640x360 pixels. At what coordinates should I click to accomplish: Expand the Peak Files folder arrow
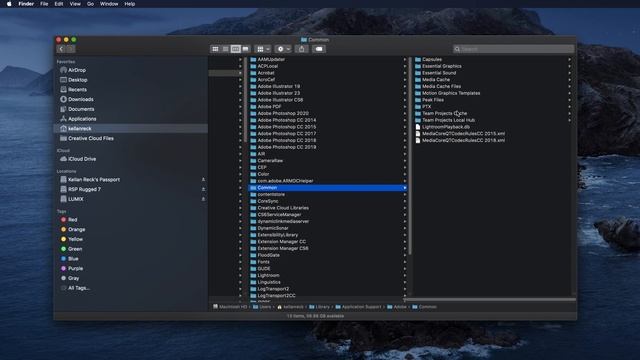(569, 100)
